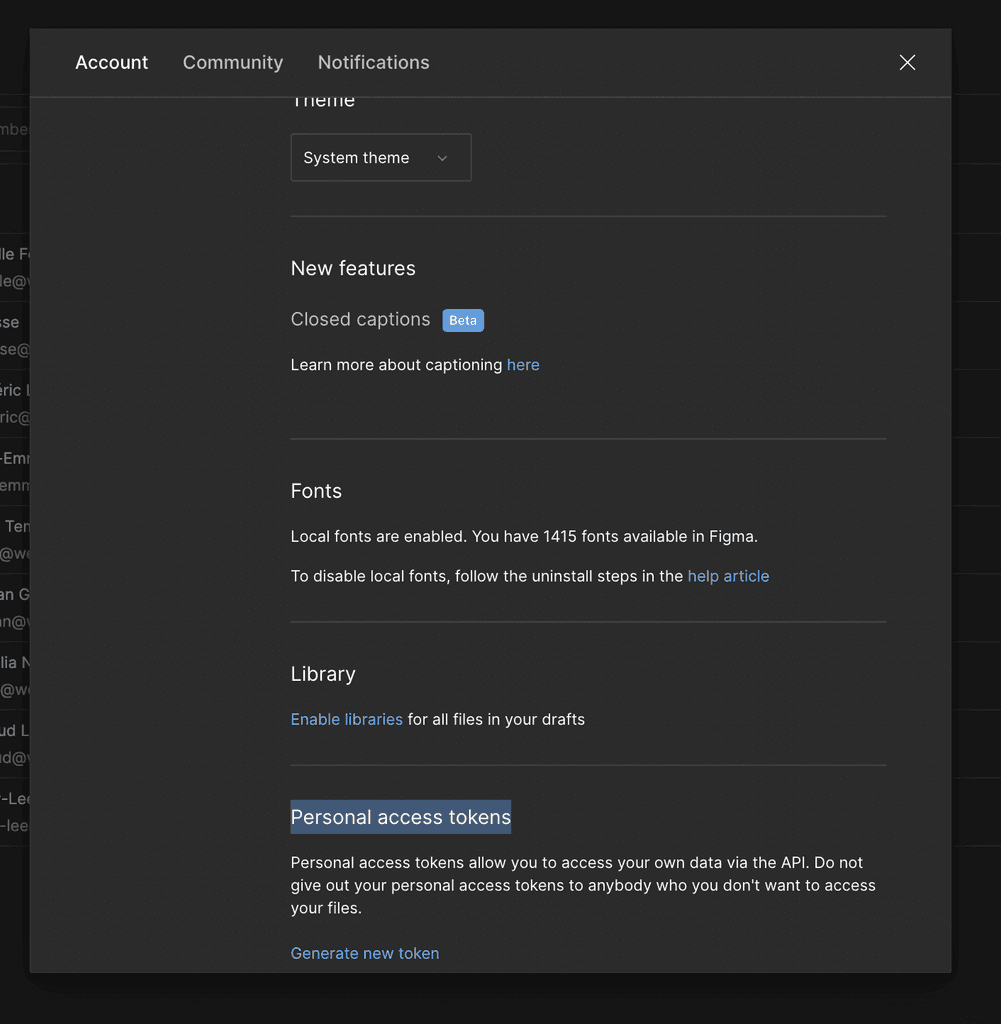1001x1024 pixels.
Task: Expand the theme chevron arrow
Action: pyautogui.click(x=442, y=157)
